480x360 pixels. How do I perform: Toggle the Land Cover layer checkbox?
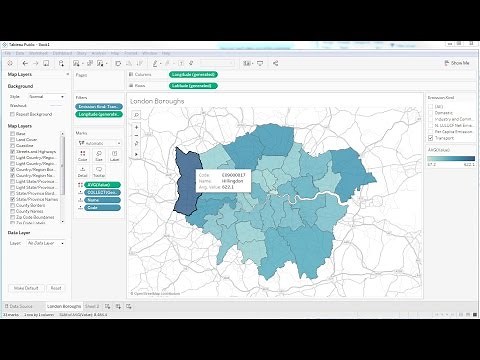12,140
